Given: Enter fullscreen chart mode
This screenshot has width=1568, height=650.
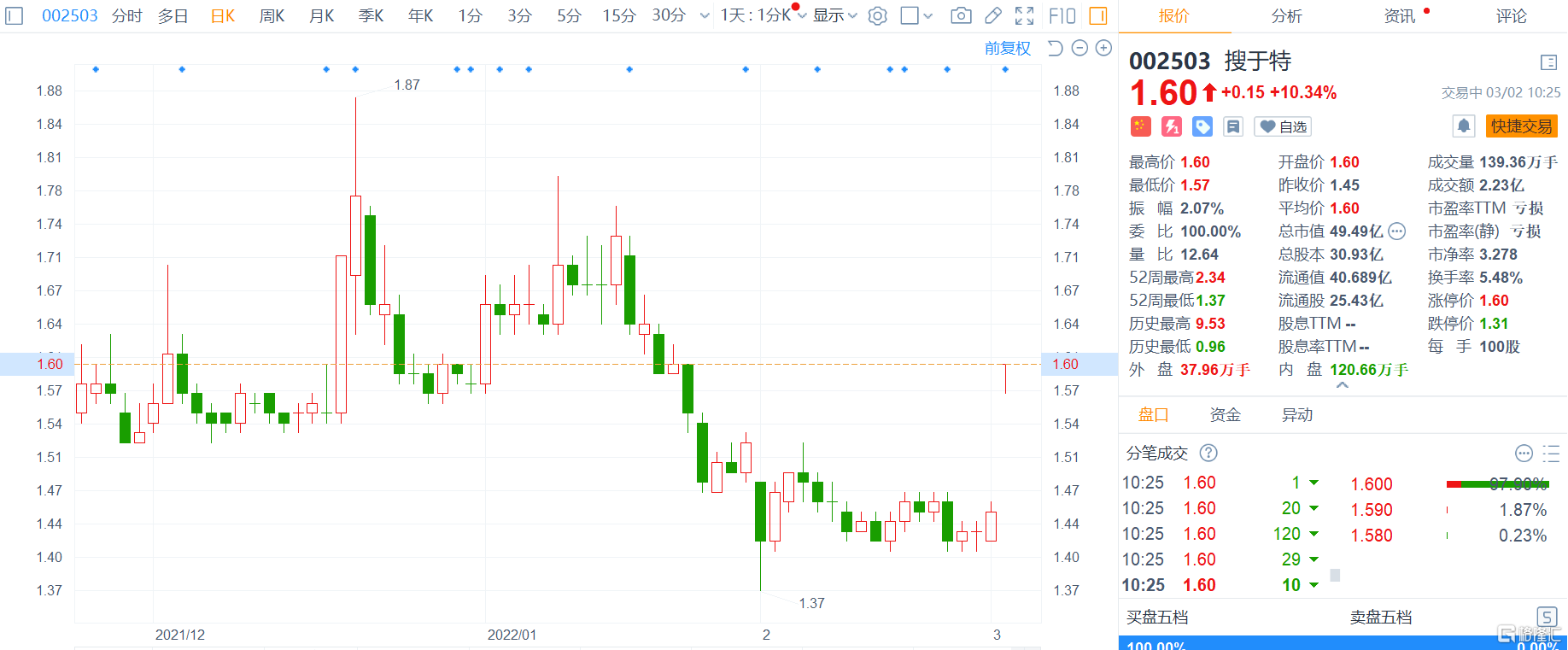Looking at the screenshot, I should pos(1025,16).
